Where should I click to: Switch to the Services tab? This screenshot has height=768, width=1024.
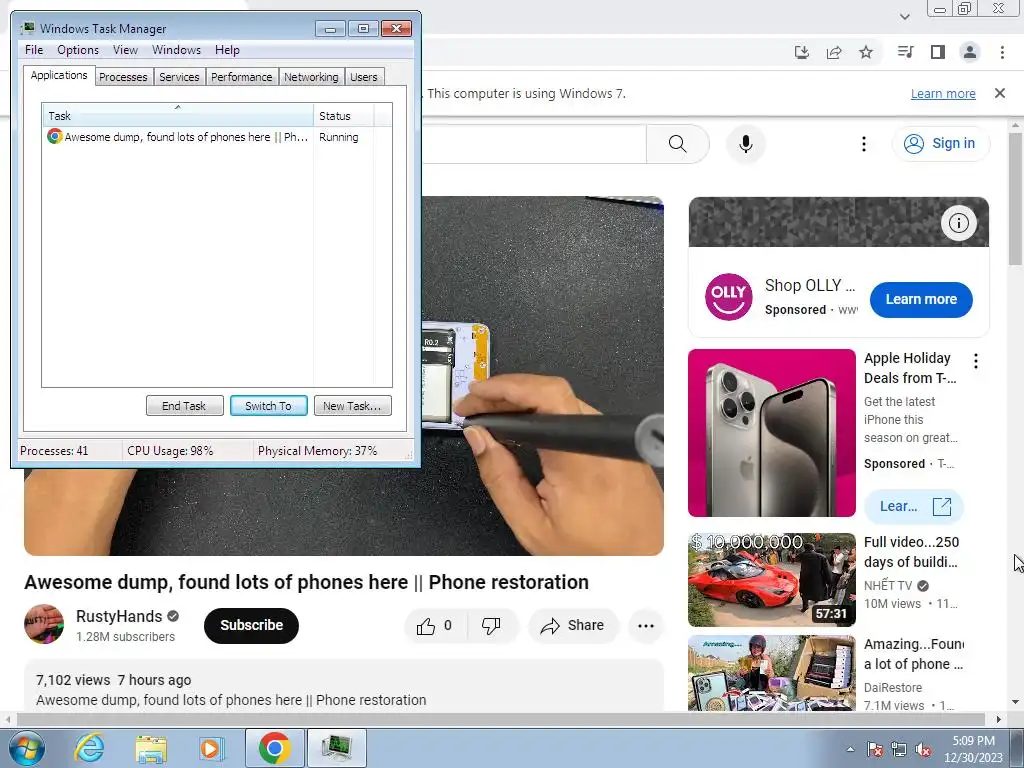[x=179, y=77]
